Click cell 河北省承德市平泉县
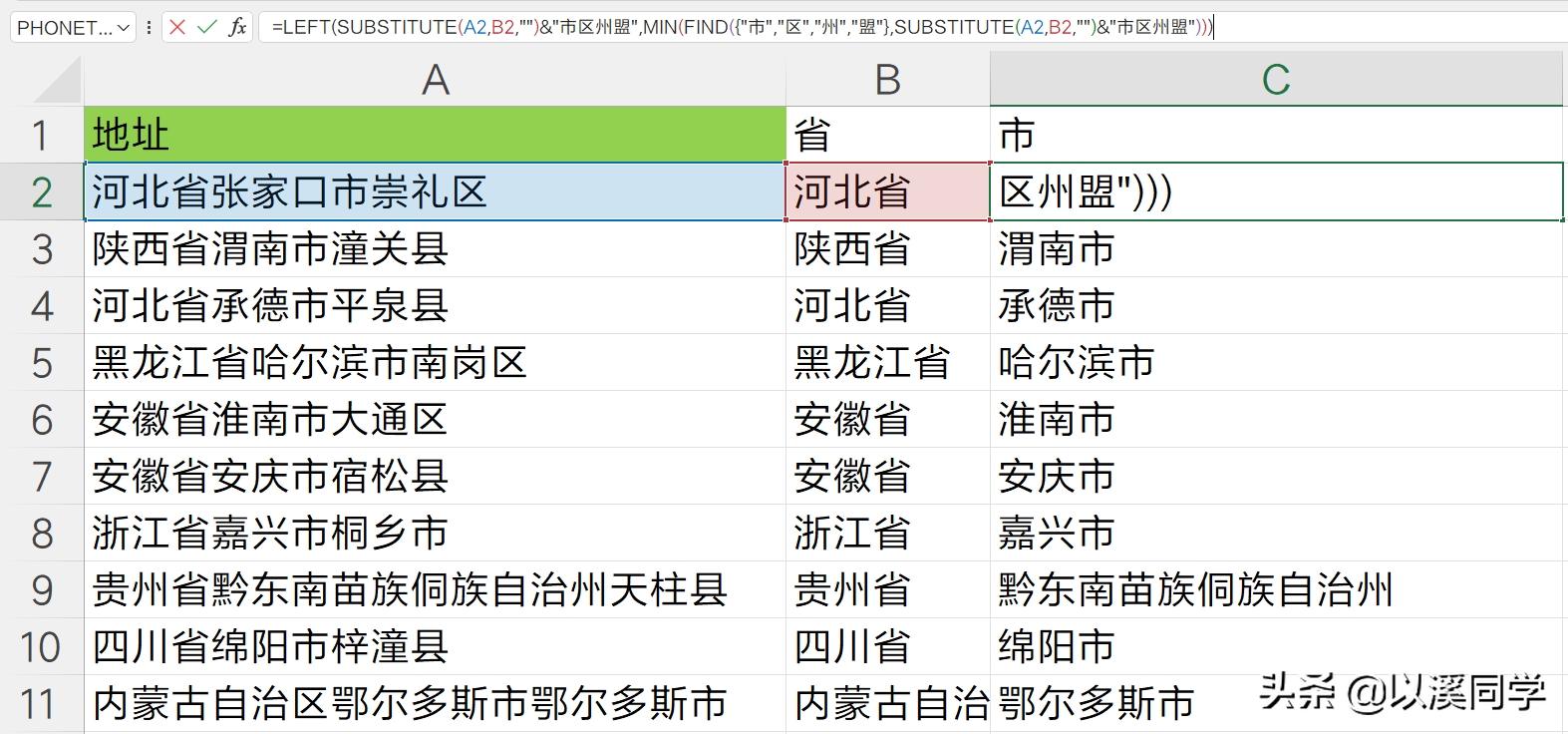 436,305
